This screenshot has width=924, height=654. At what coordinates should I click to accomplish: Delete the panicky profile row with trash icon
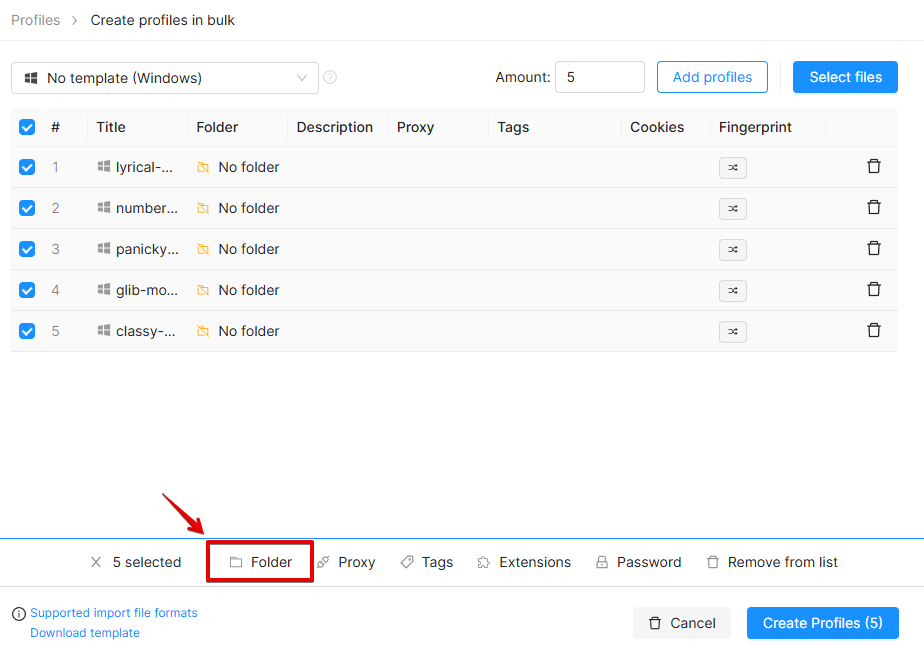(874, 248)
